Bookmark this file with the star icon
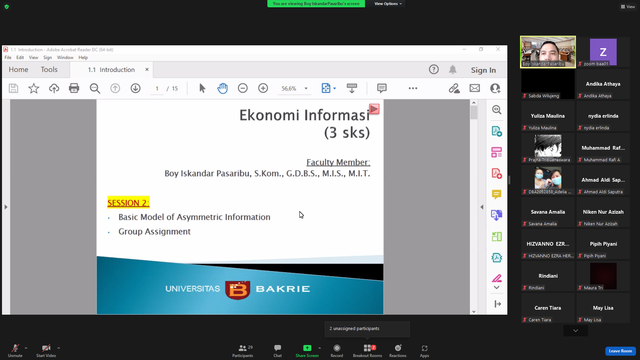The height and width of the screenshot is (360, 640). click(33, 88)
